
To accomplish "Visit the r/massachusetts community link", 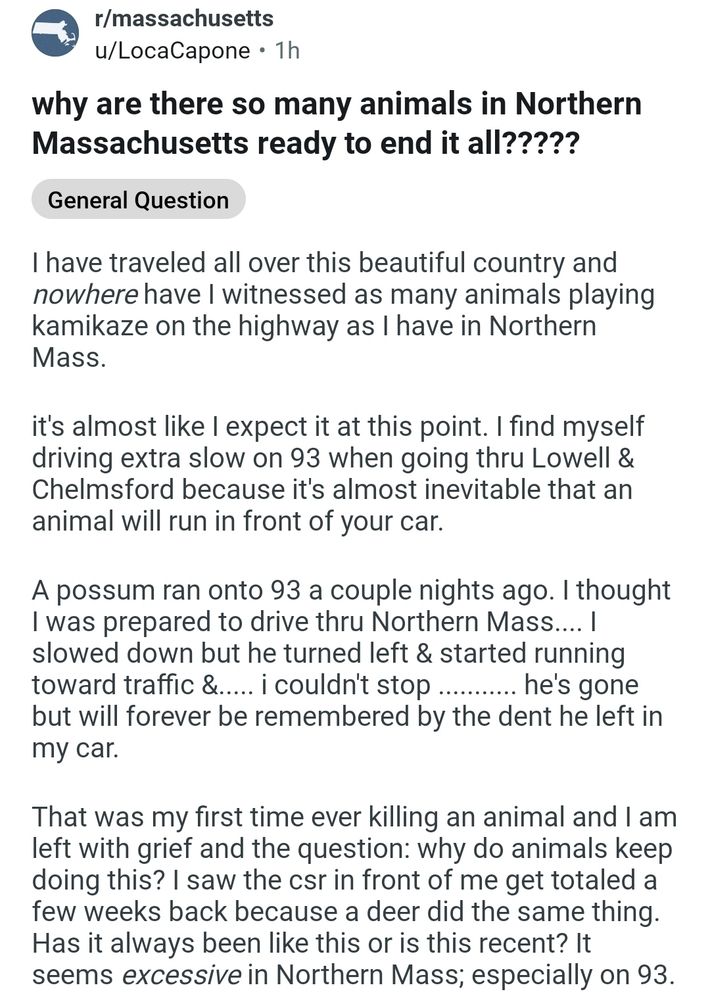I will (184, 18).
